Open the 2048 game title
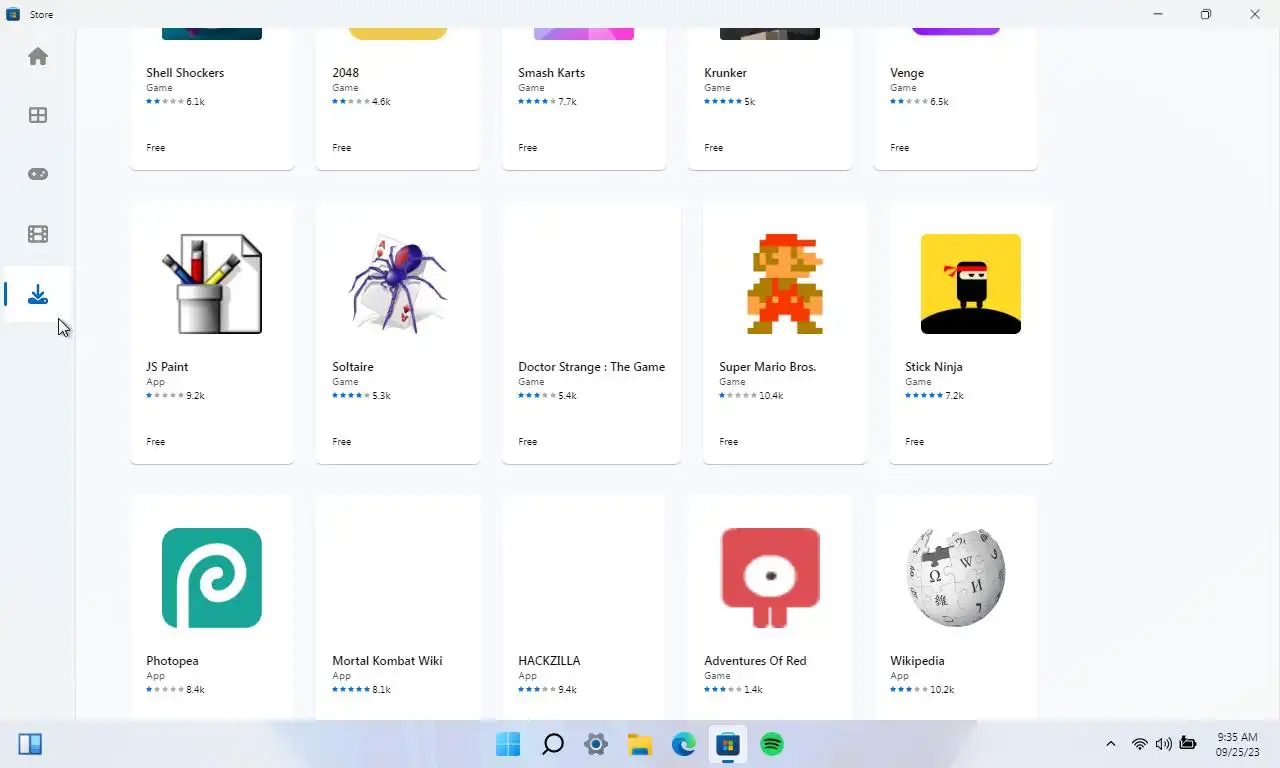This screenshot has height=768, width=1280. tap(345, 73)
